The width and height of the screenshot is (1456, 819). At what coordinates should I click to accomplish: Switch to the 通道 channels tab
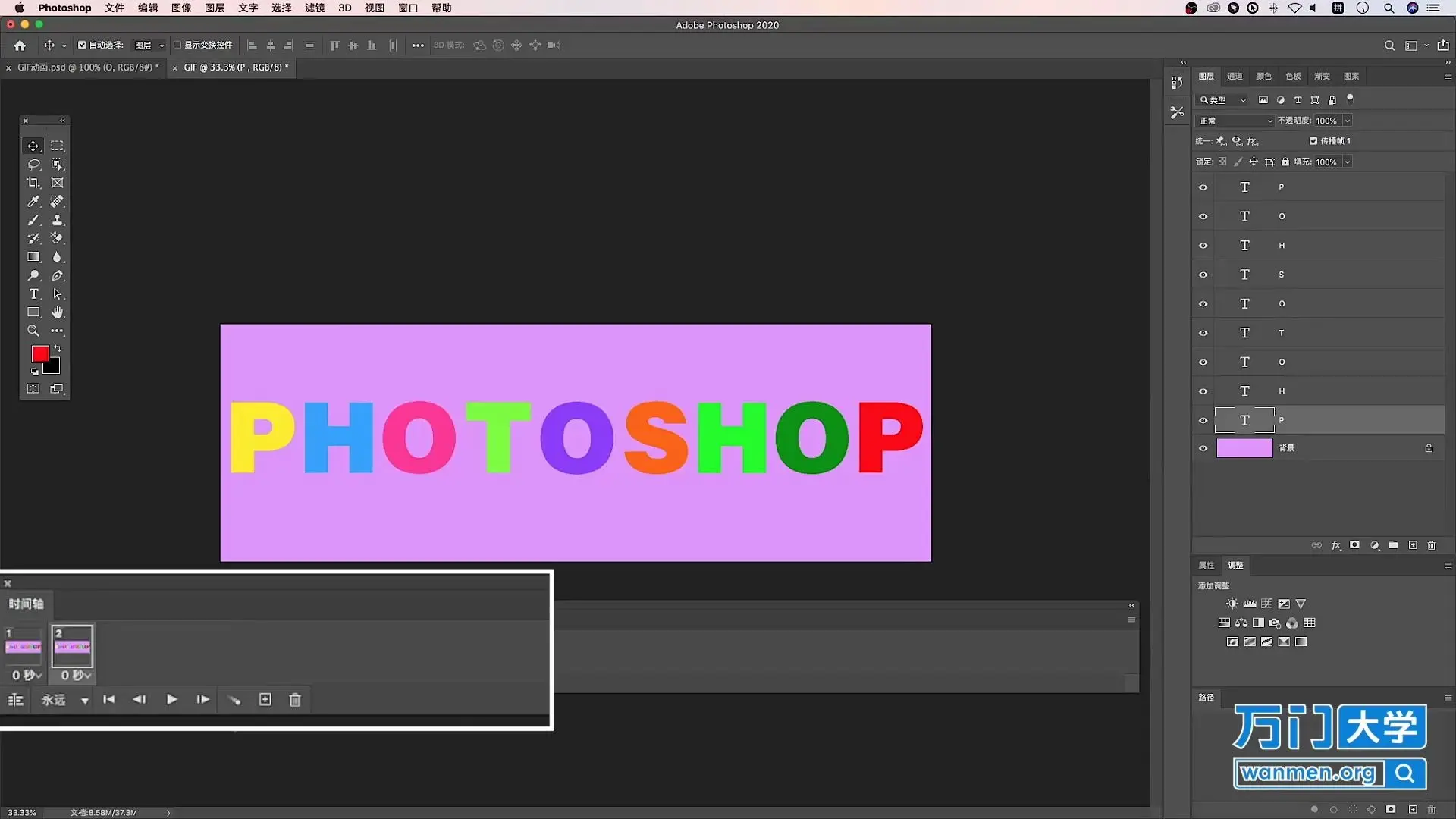tap(1235, 76)
